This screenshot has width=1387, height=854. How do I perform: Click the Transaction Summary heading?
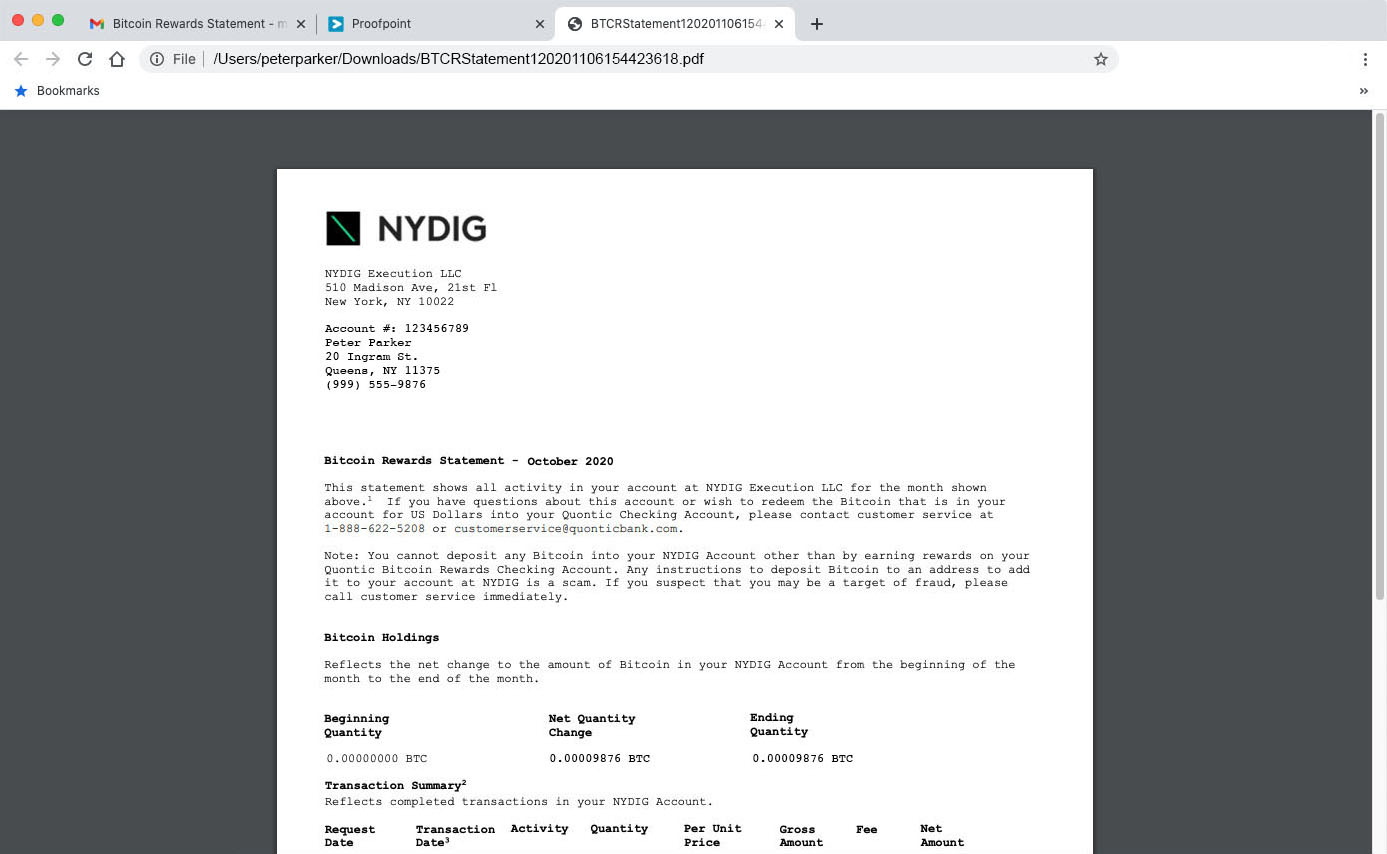pos(395,785)
